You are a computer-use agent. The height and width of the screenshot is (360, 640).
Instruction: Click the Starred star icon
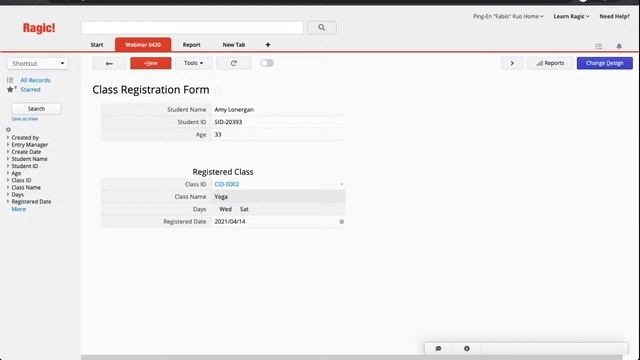(x=11, y=89)
